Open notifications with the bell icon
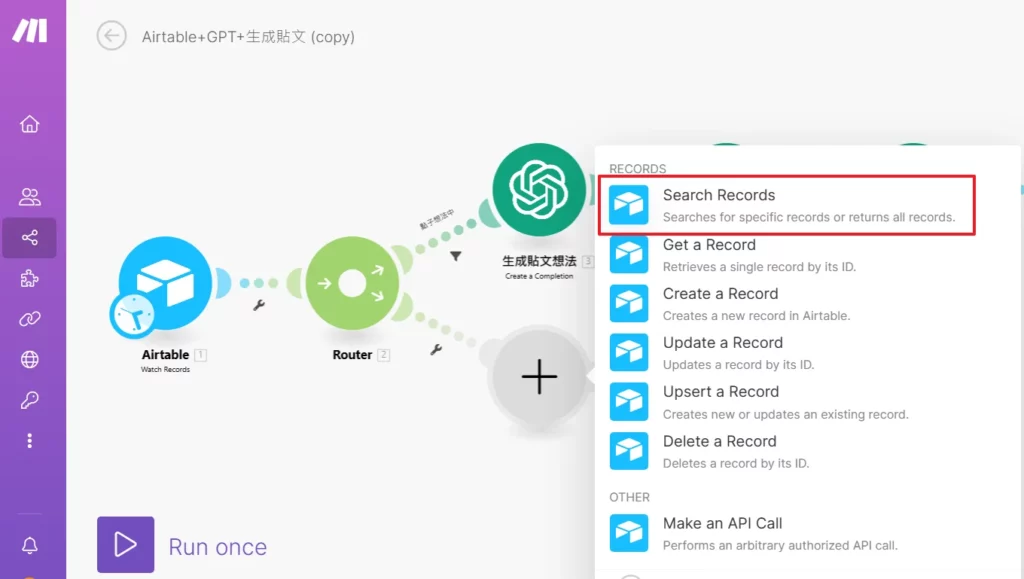 coord(29,545)
